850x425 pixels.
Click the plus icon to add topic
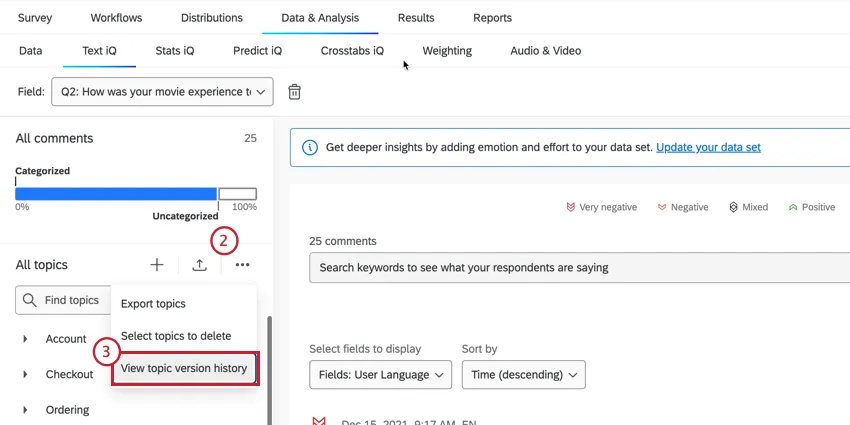pos(157,265)
